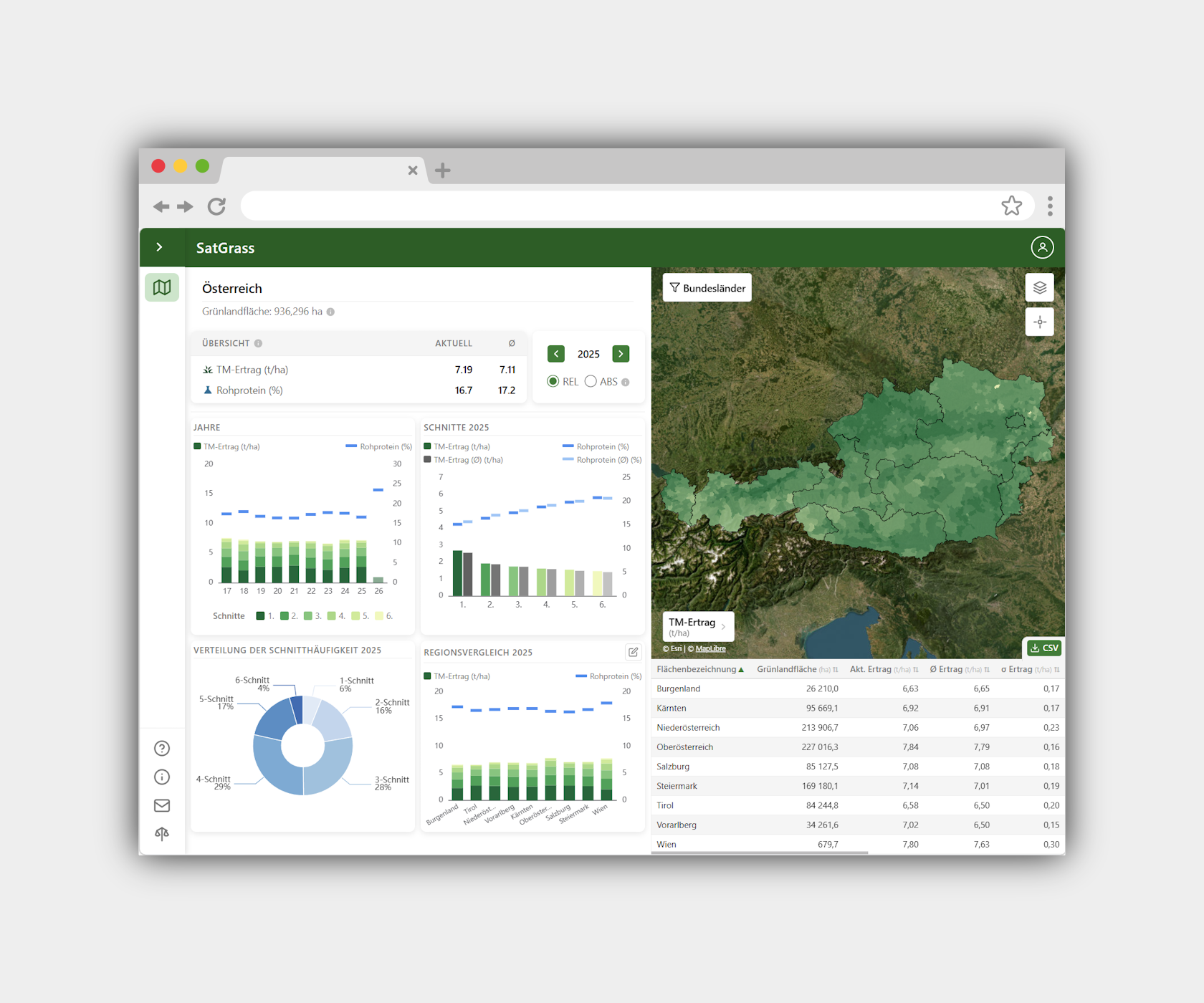Open the MapLibre attribution link
Image resolution: width=1204 pixels, height=1003 pixels.
[710, 649]
